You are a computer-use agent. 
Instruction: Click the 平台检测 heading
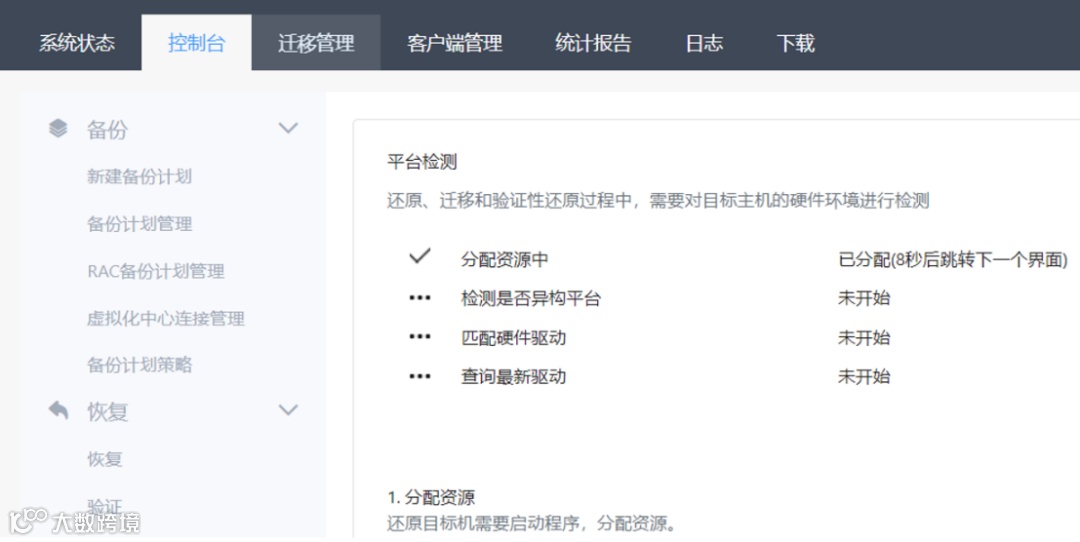coord(422,162)
